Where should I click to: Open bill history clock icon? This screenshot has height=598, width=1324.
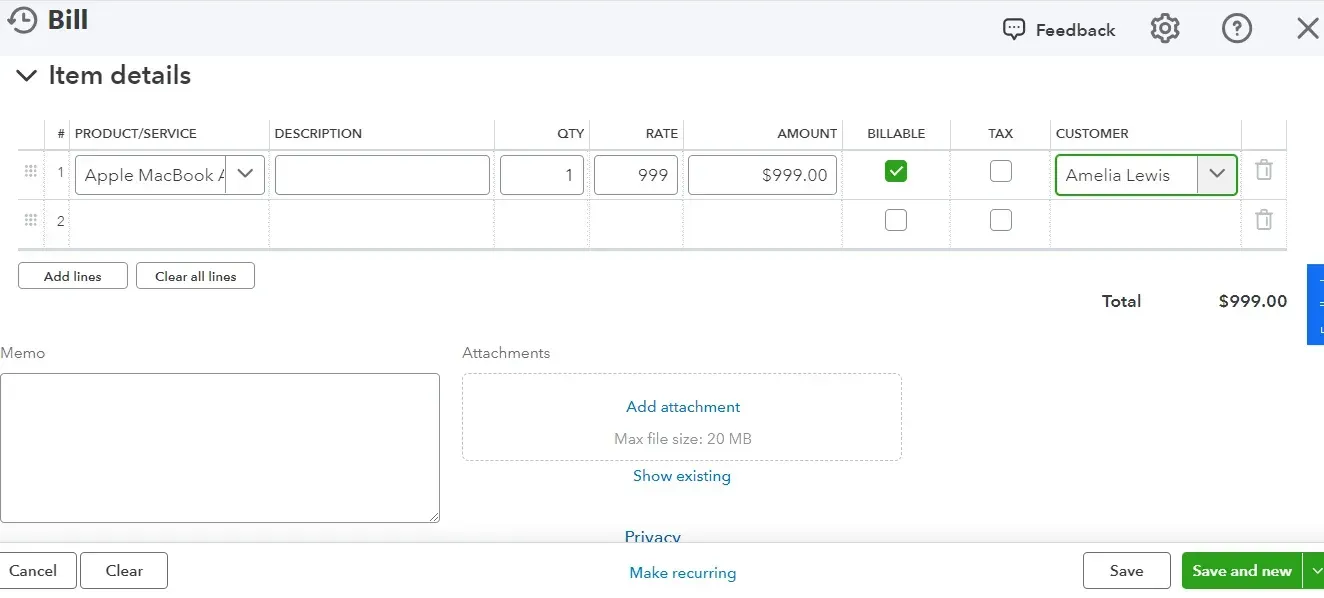click(22, 20)
